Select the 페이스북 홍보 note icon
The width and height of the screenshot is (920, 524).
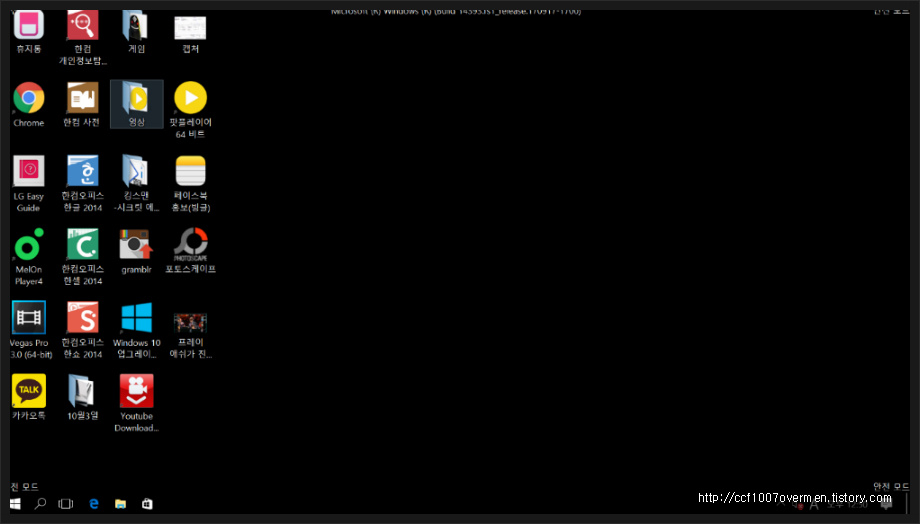point(190,171)
